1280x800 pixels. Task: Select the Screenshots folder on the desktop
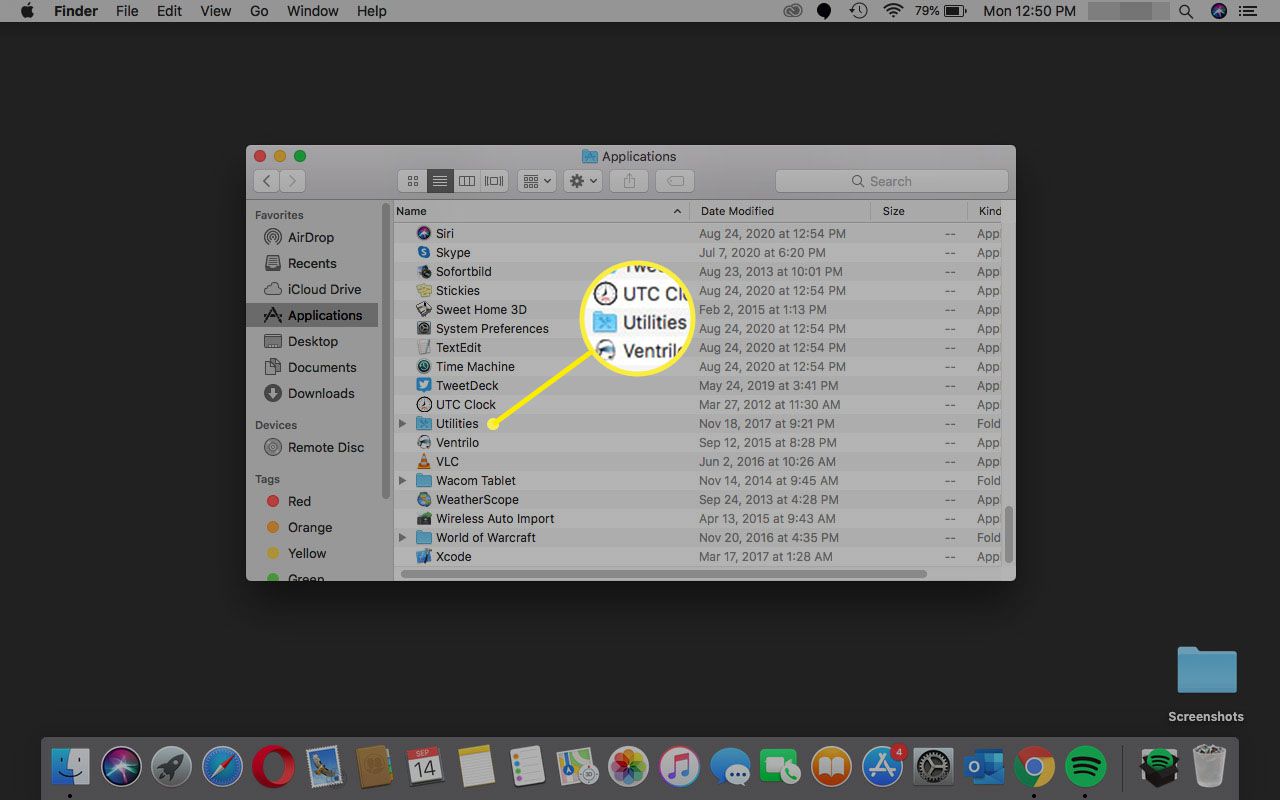pyautogui.click(x=1206, y=684)
